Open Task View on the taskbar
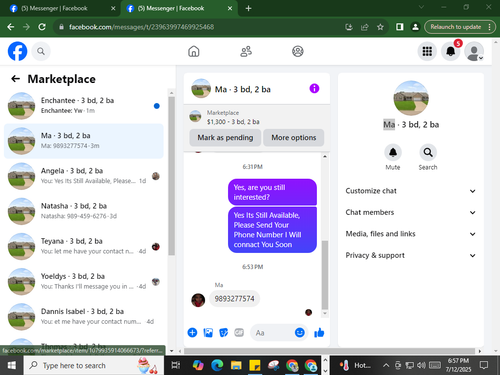Image resolution: width=500 pixels, height=375 pixels. click(176, 365)
